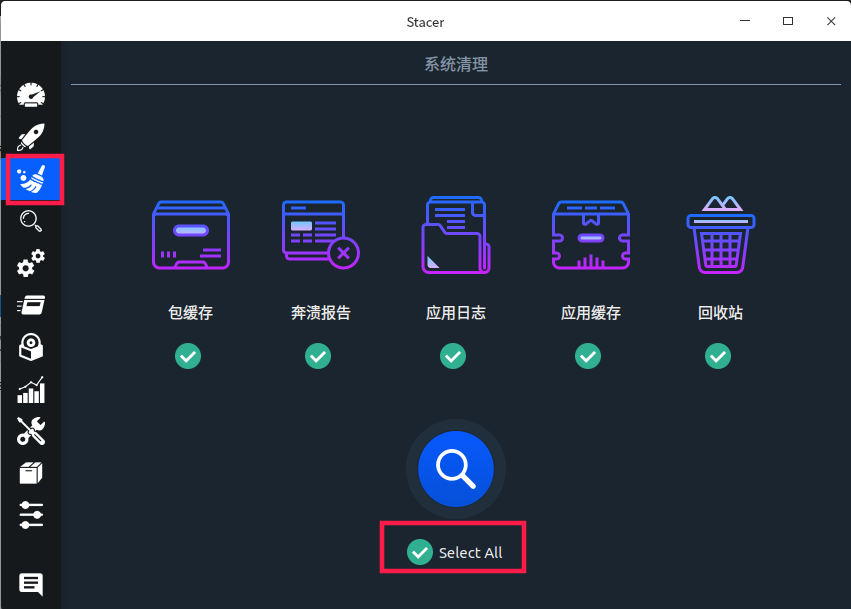Open Settings sliders icon in sidebar

coord(31,515)
